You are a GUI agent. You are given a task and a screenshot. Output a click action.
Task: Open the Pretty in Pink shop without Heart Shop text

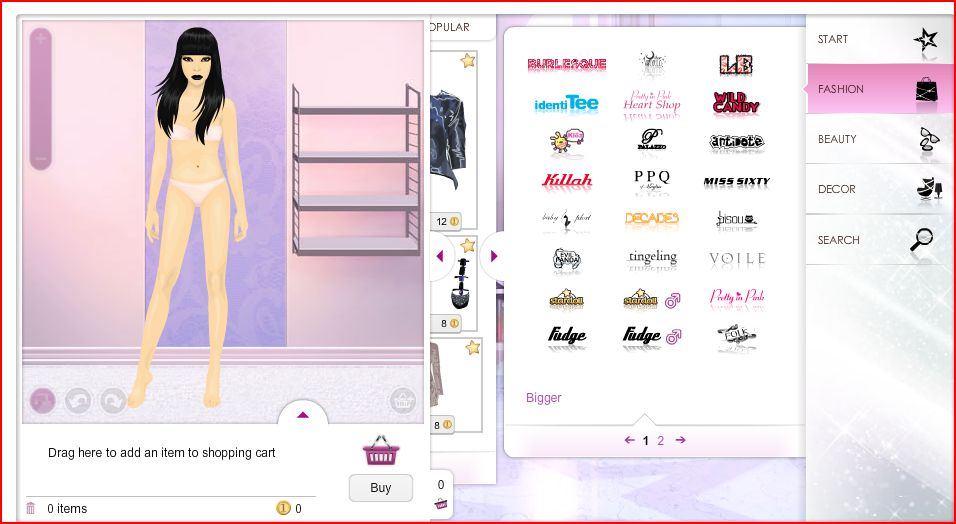pyautogui.click(x=737, y=298)
